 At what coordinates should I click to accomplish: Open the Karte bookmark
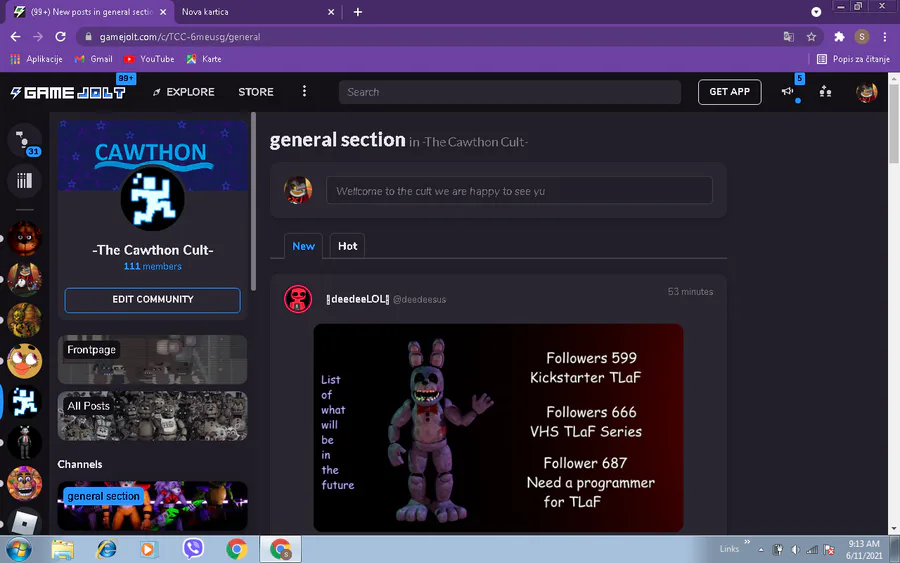204,59
